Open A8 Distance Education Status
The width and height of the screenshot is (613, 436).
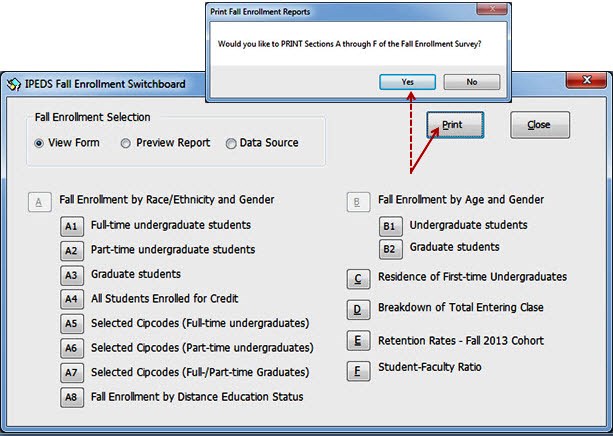click(72, 397)
